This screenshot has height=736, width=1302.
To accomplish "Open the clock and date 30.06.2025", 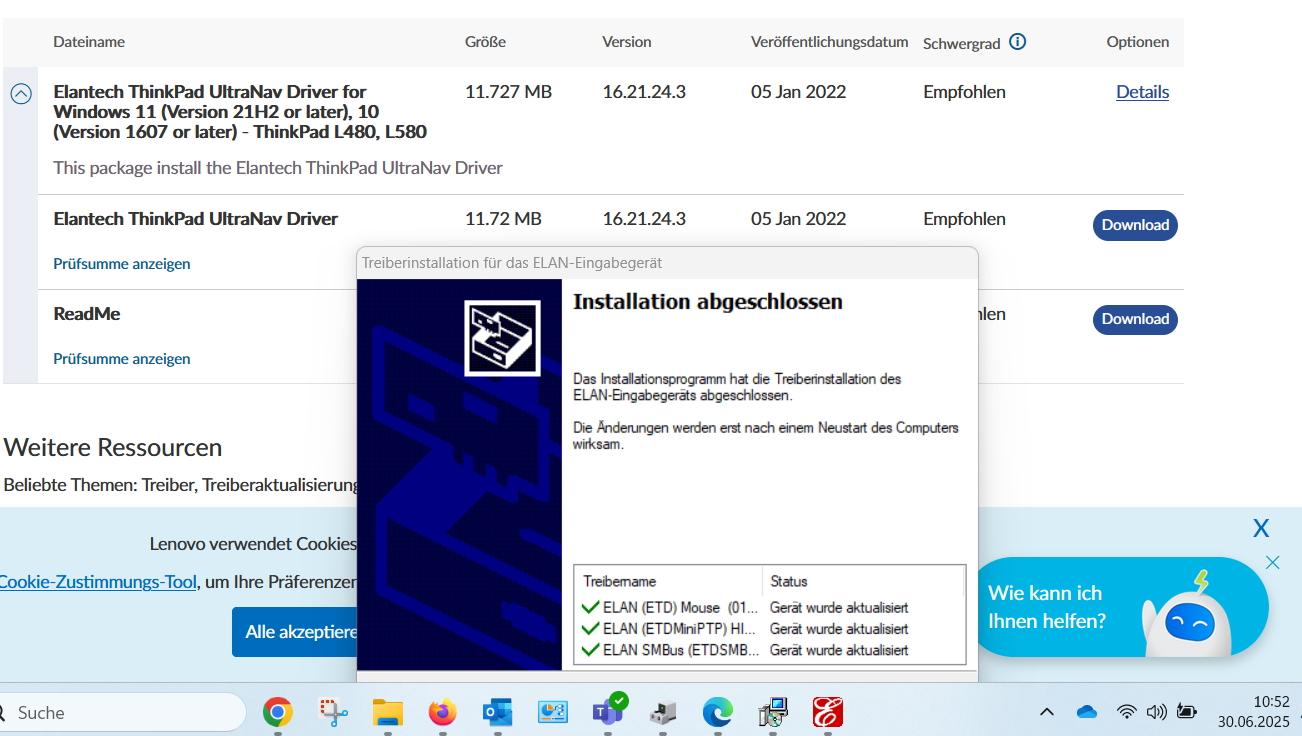I will 1253,711.
